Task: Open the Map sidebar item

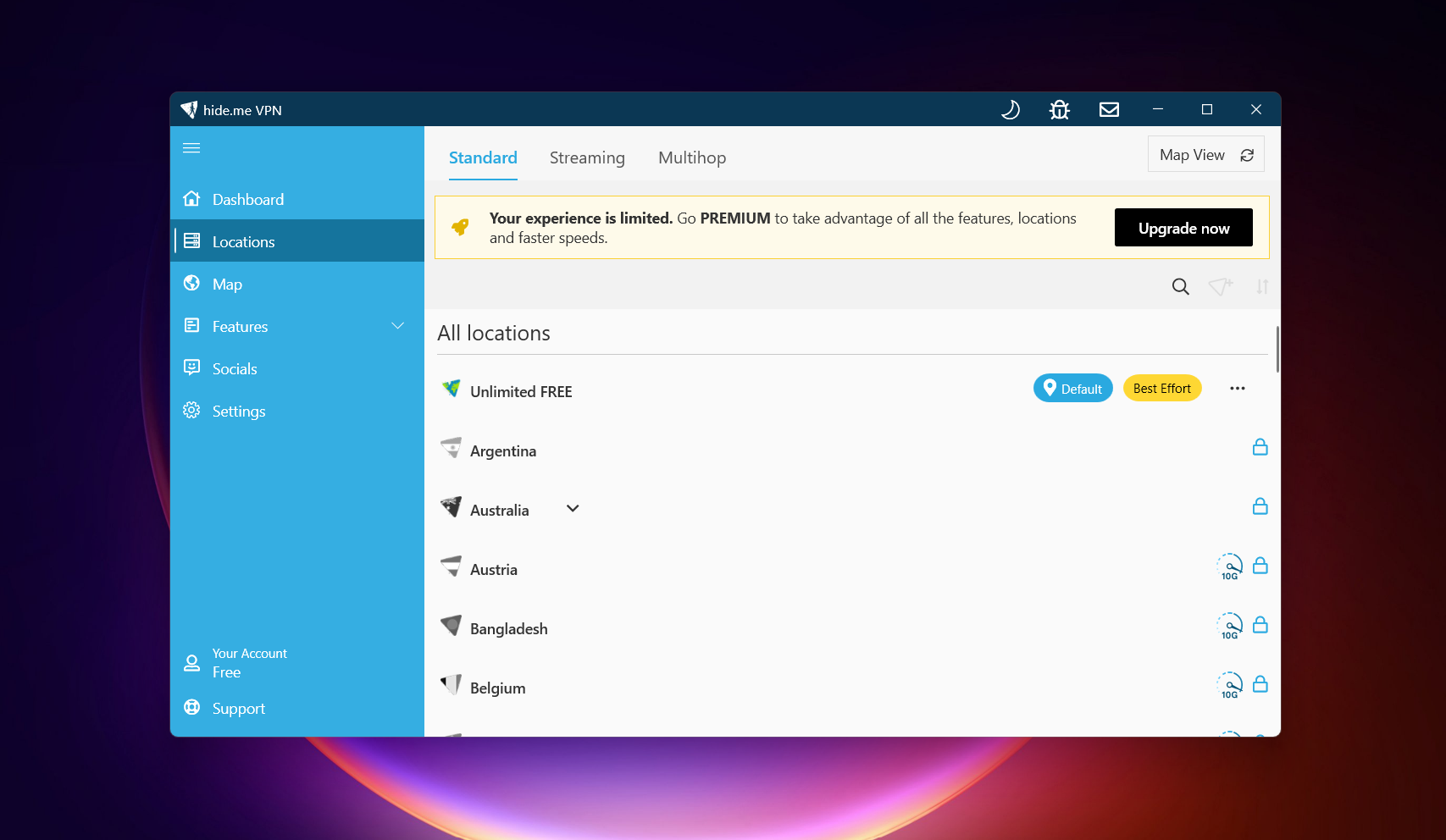Action: click(x=297, y=284)
